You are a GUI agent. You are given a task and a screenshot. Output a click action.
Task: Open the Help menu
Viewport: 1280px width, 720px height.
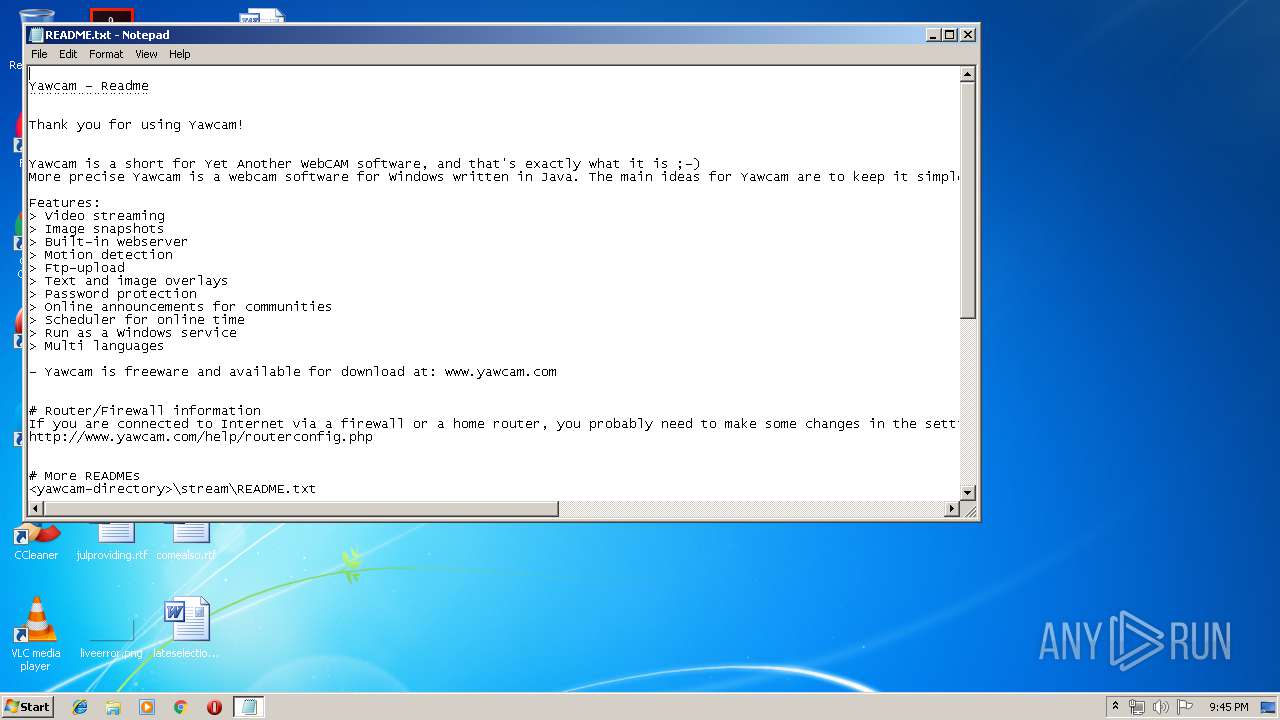tap(179, 54)
